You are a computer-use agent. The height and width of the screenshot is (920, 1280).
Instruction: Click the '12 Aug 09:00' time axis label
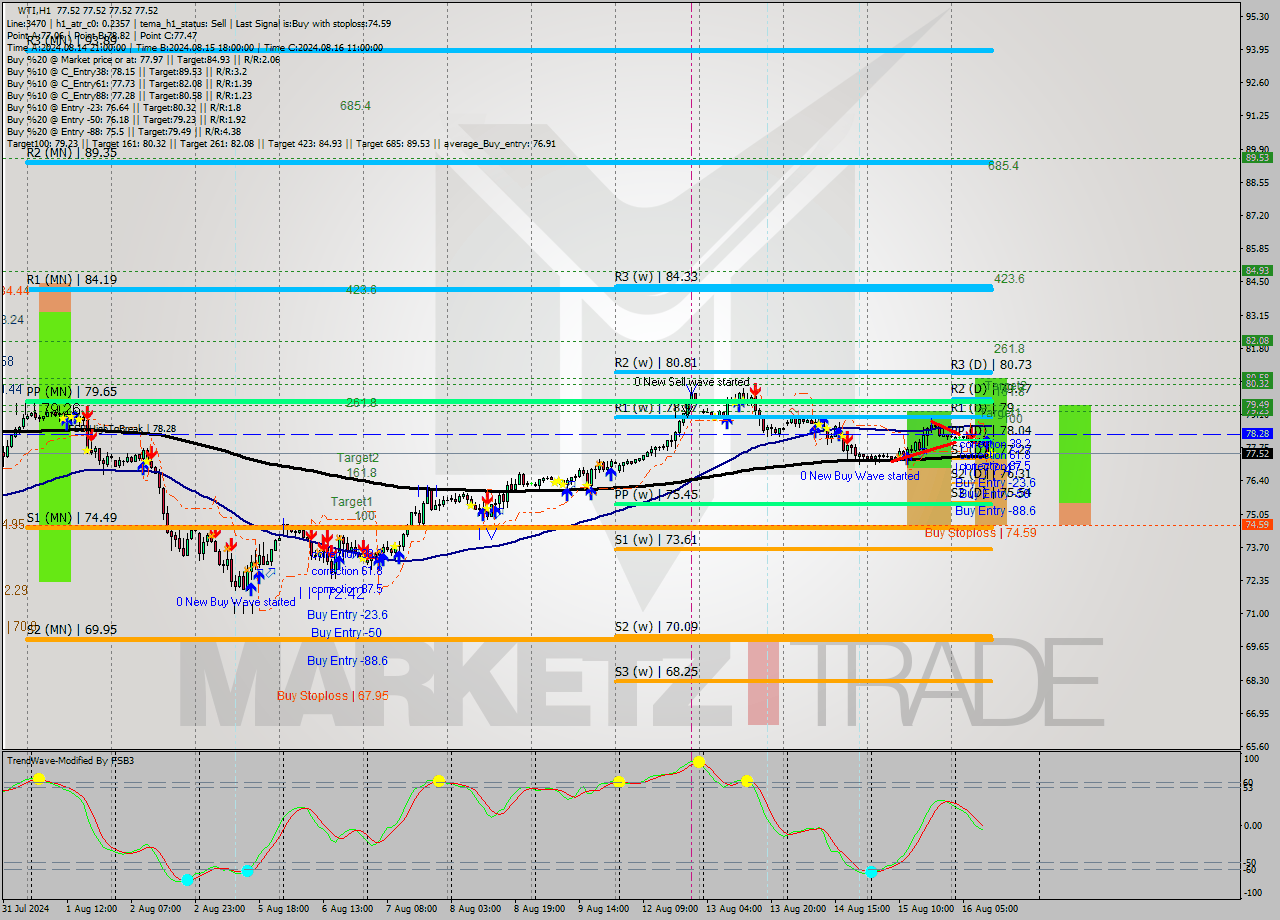[x=670, y=909]
